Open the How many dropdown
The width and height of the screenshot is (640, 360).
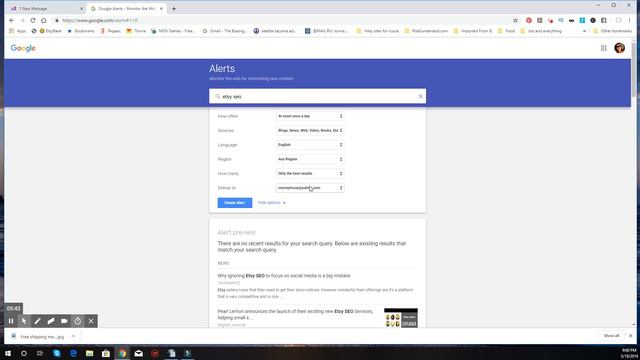coord(310,173)
